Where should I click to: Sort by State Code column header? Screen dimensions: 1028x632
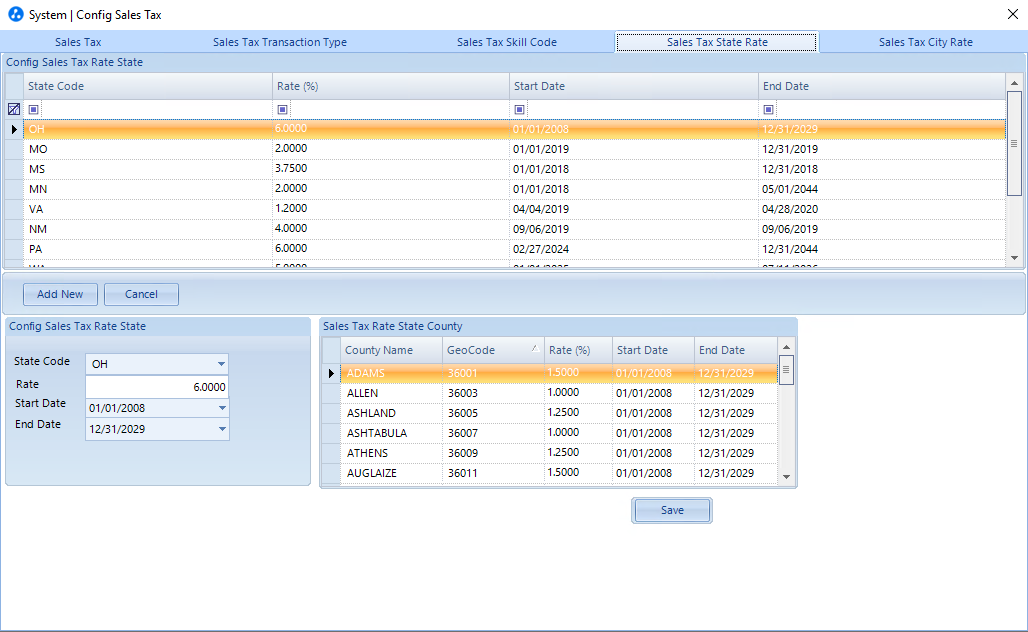[148, 86]
